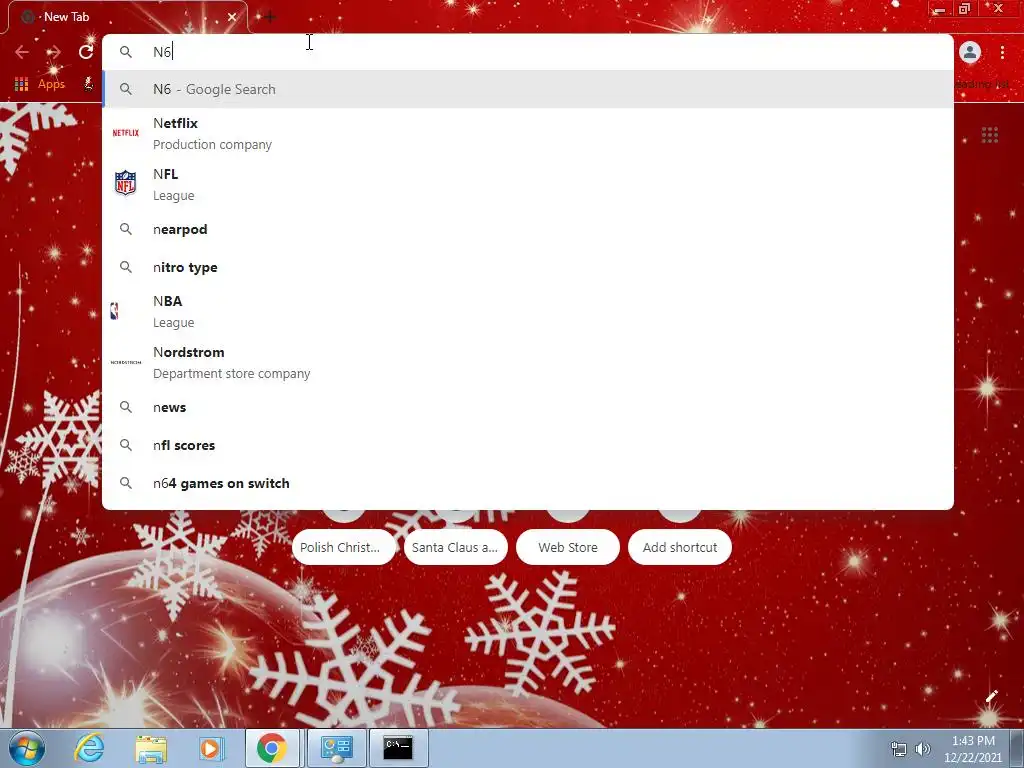Image resolution: width=1024 pixels, height=768 pixels.
Task: Choose the news suggestion
Action: click(x=528, y=407)
